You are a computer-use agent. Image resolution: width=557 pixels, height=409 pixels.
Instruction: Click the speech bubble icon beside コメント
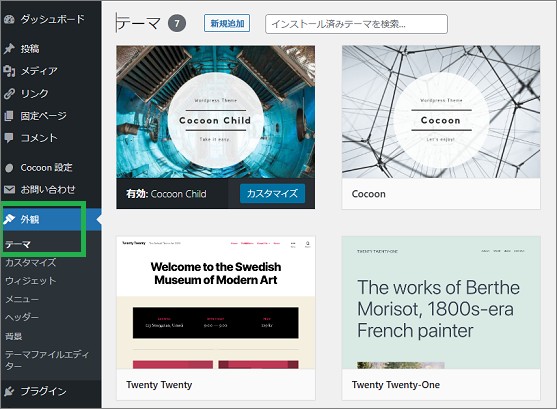(9, 138)
